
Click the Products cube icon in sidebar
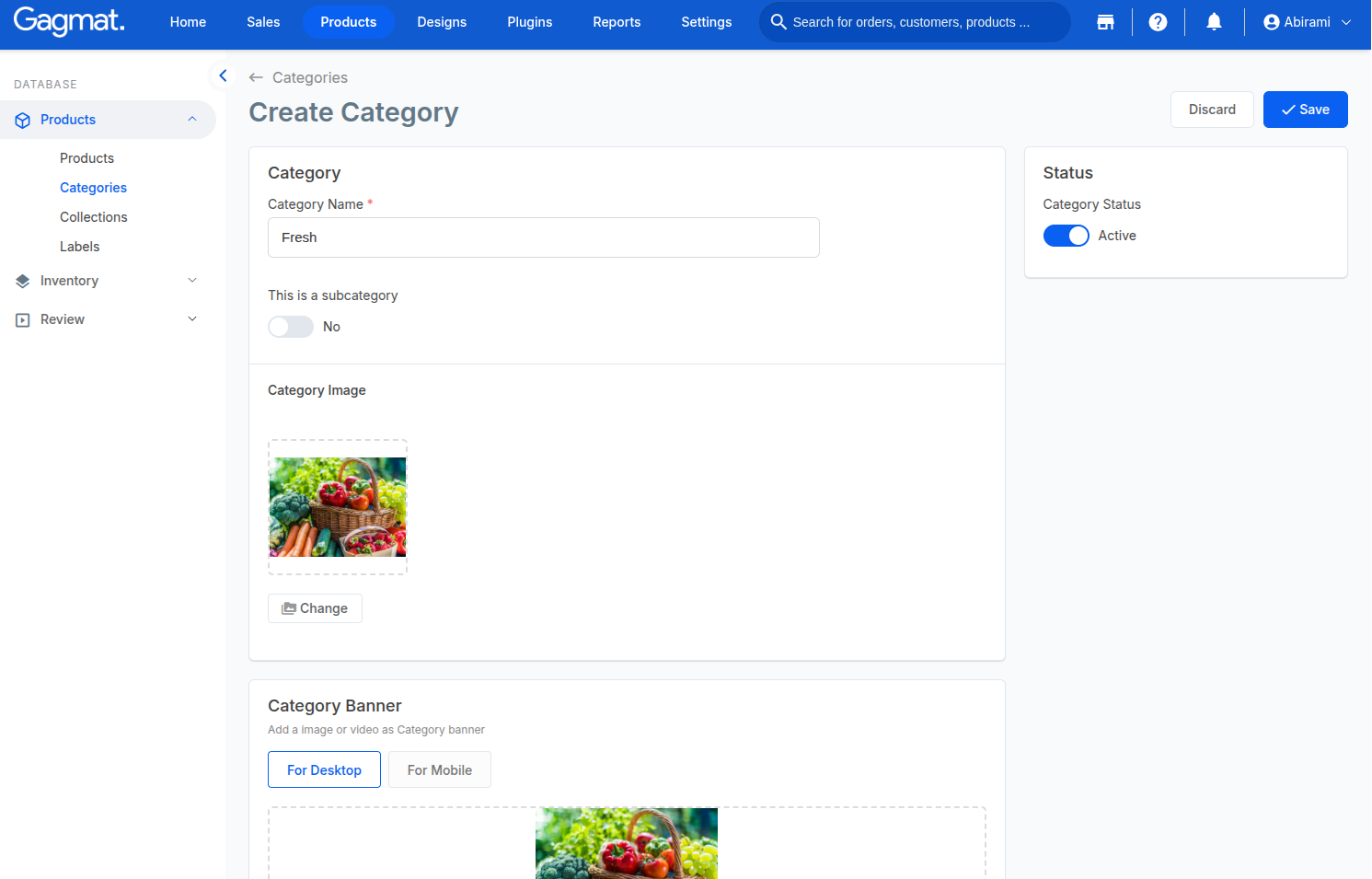tap(23, 121)
